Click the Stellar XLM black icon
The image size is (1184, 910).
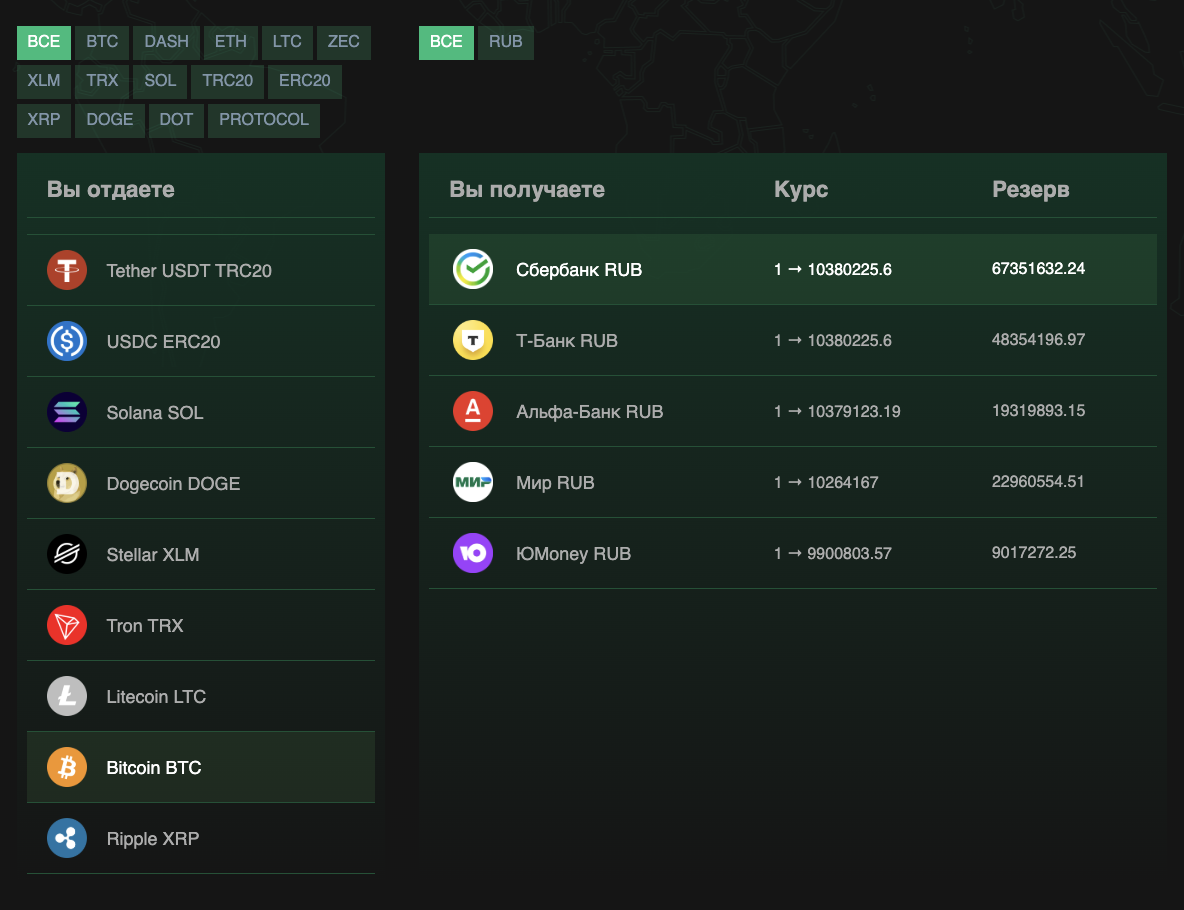(67, 554)
